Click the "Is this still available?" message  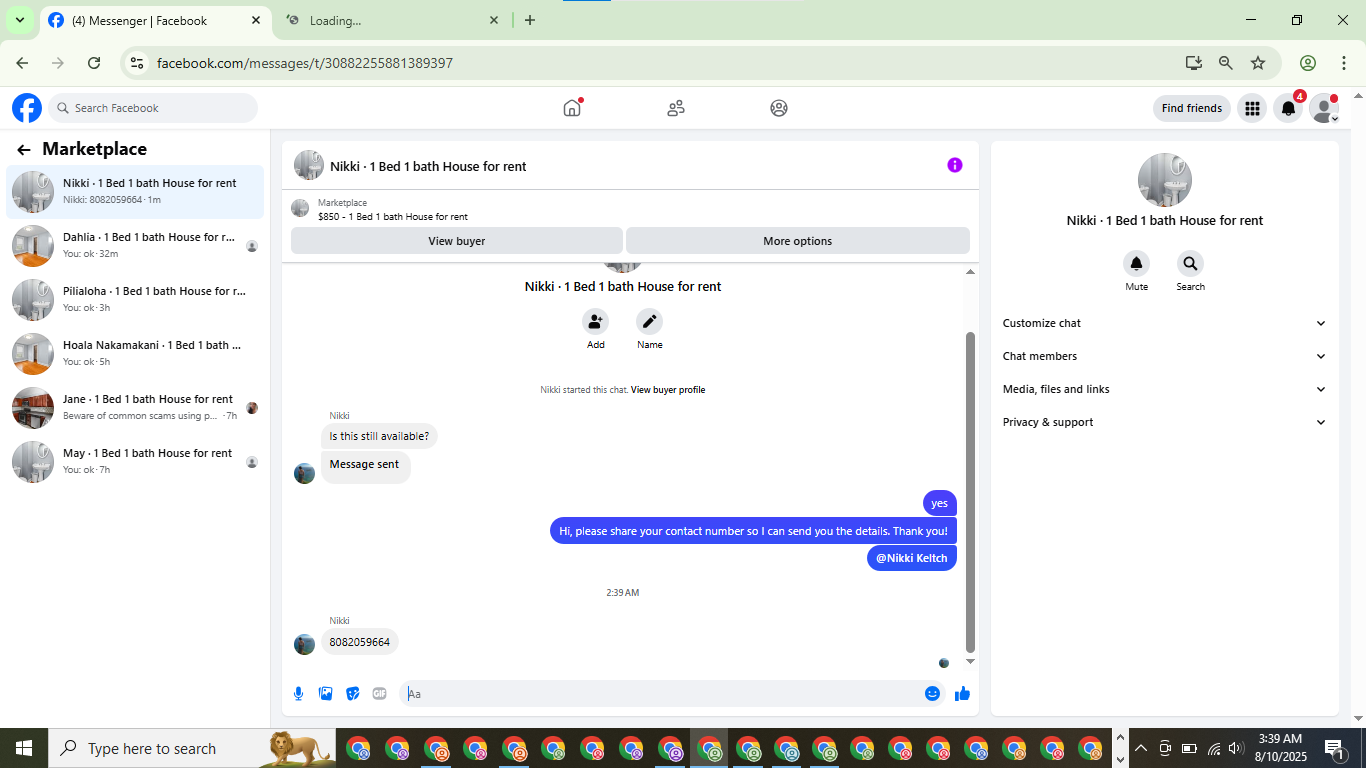click(379, 436)
